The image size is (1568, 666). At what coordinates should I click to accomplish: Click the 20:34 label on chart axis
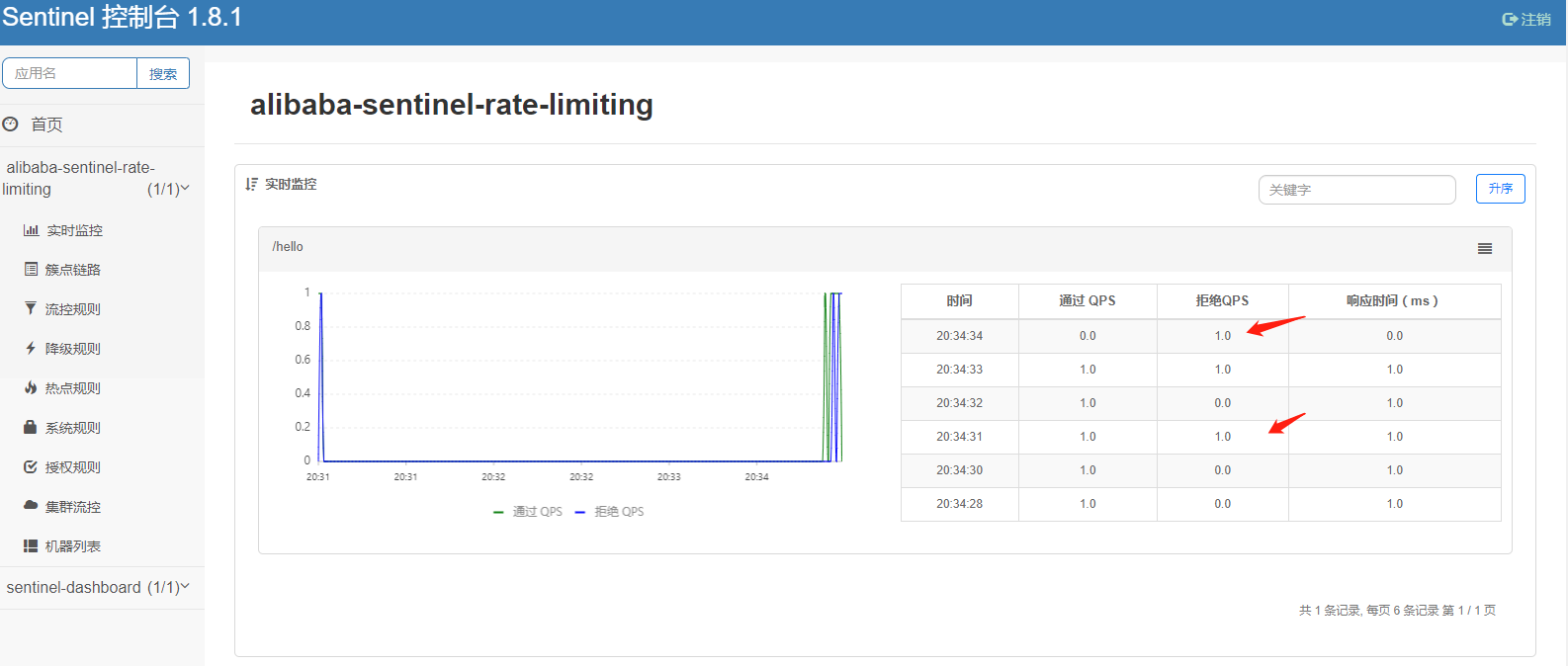point(756,476)
